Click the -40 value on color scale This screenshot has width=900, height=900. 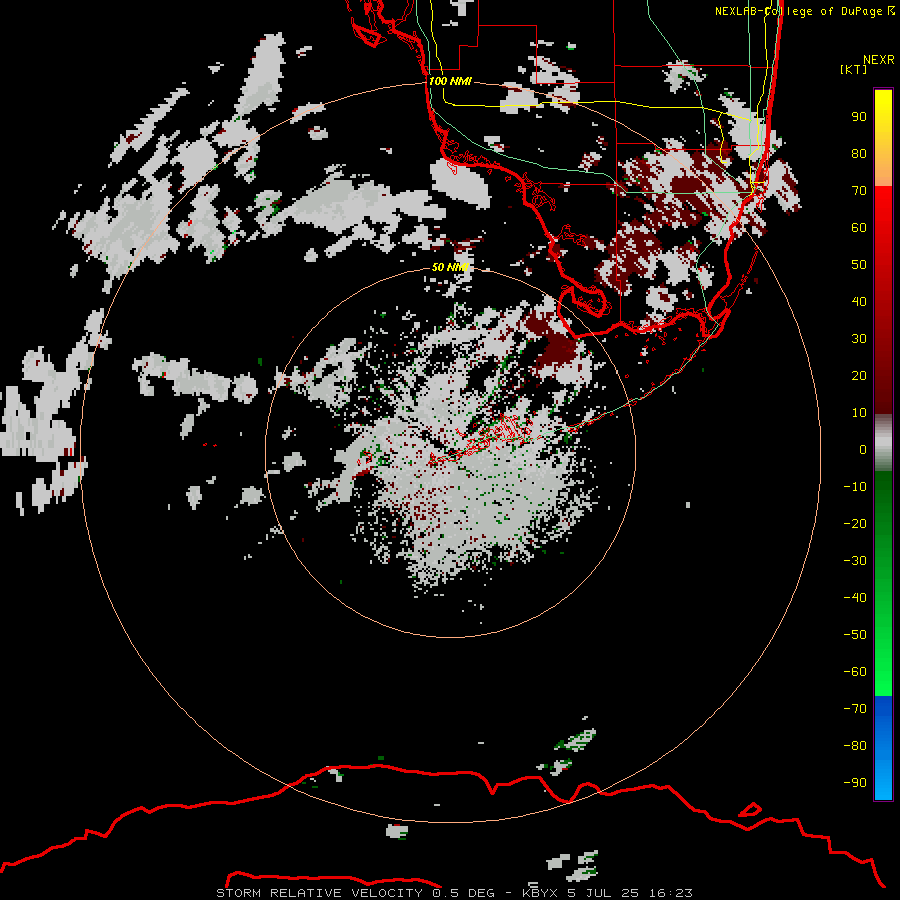pos(855,598)
